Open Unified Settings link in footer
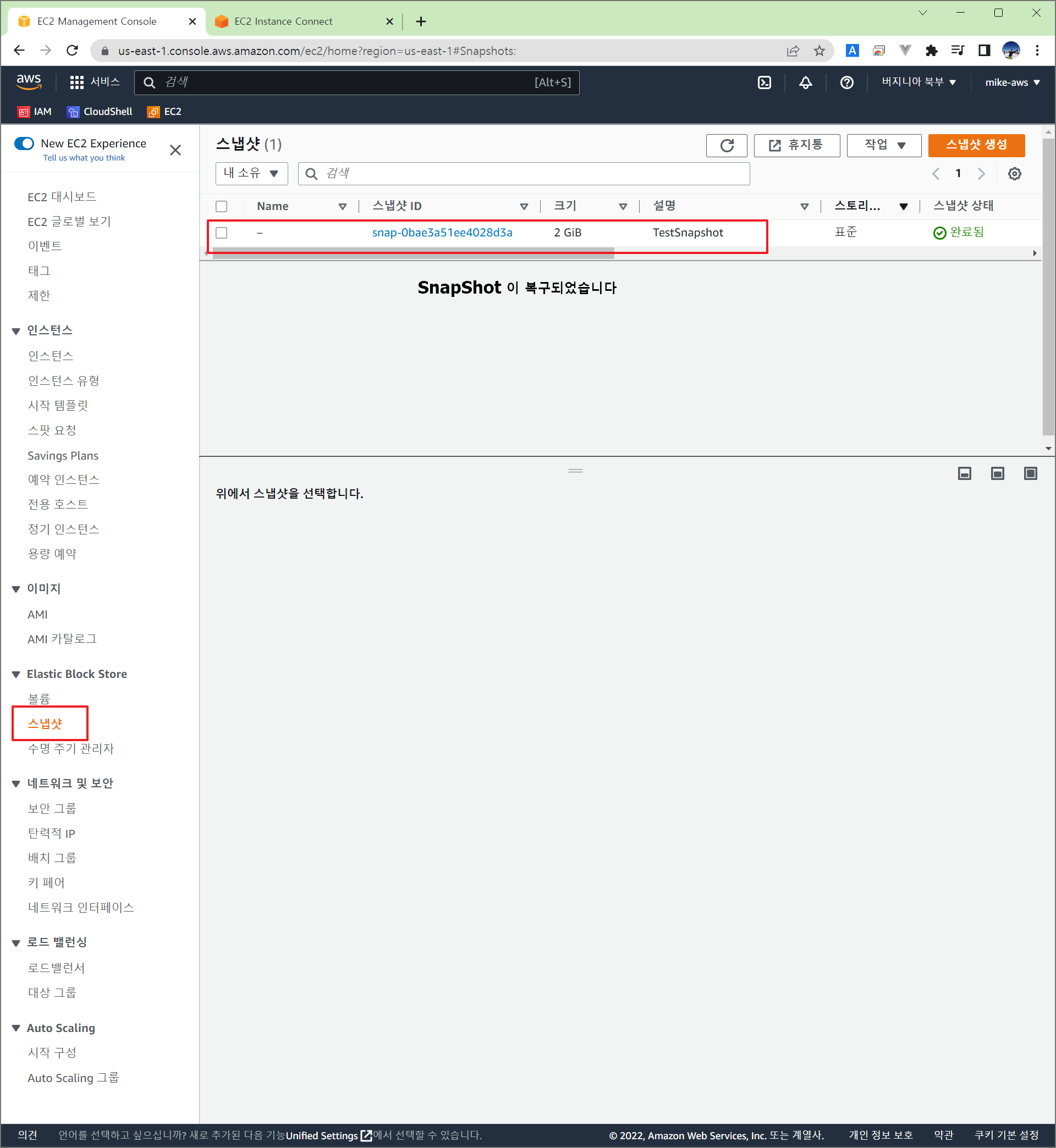This screenshot has width=1056, height=1148. [328, 1135]
